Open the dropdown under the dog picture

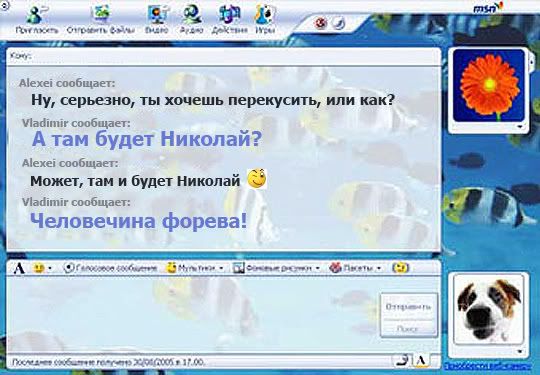pos(520,351)
